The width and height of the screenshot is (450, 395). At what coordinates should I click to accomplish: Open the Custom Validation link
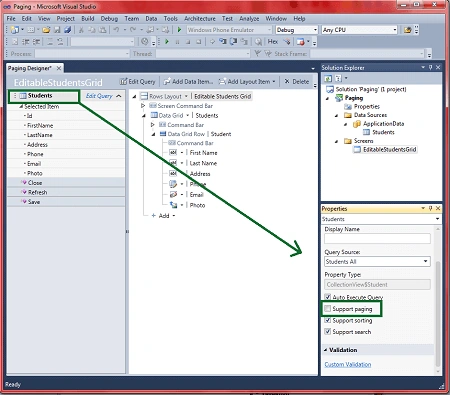[x=348, y=364]
